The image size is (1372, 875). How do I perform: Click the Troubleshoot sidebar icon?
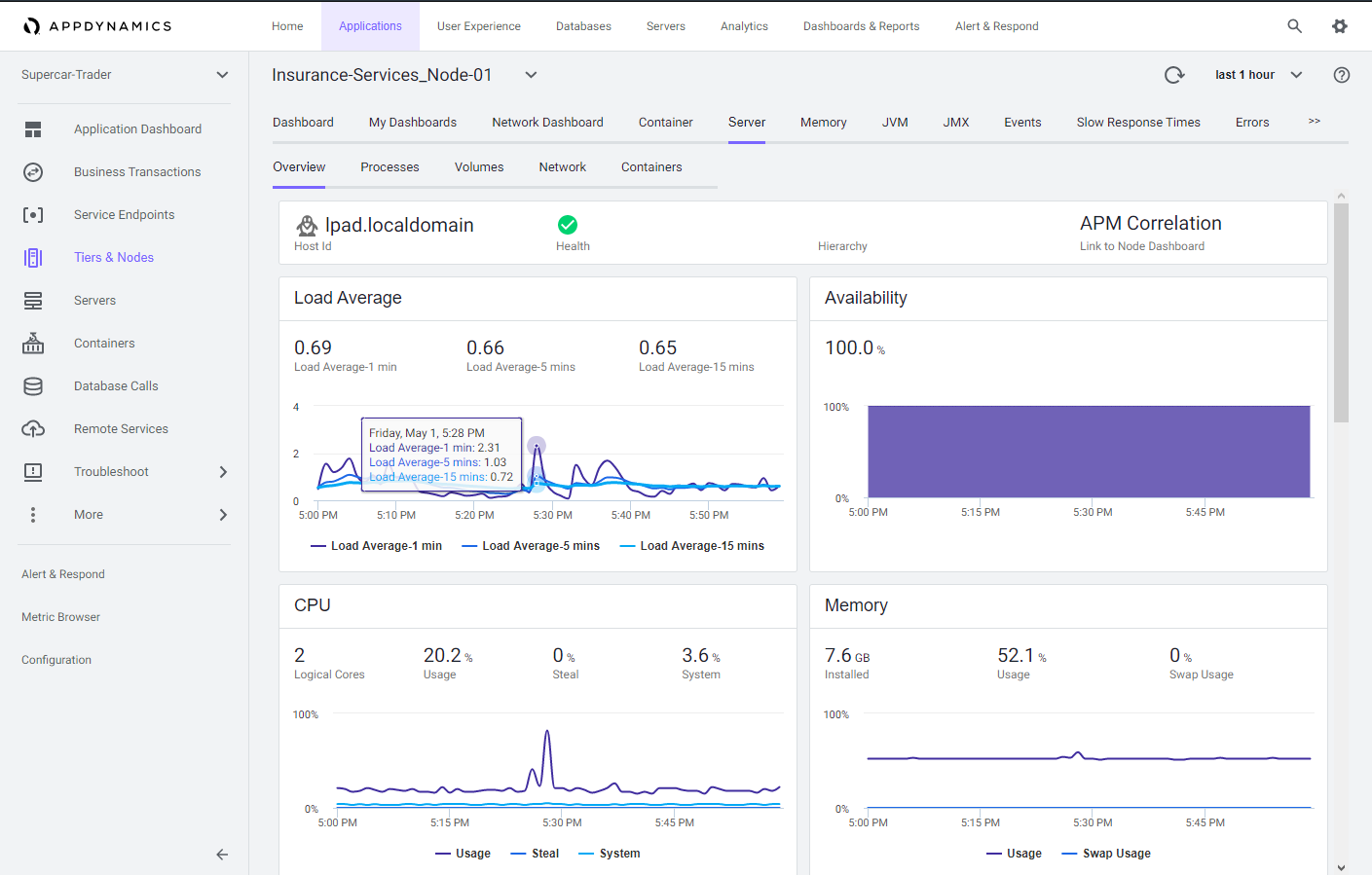[33, 472]
